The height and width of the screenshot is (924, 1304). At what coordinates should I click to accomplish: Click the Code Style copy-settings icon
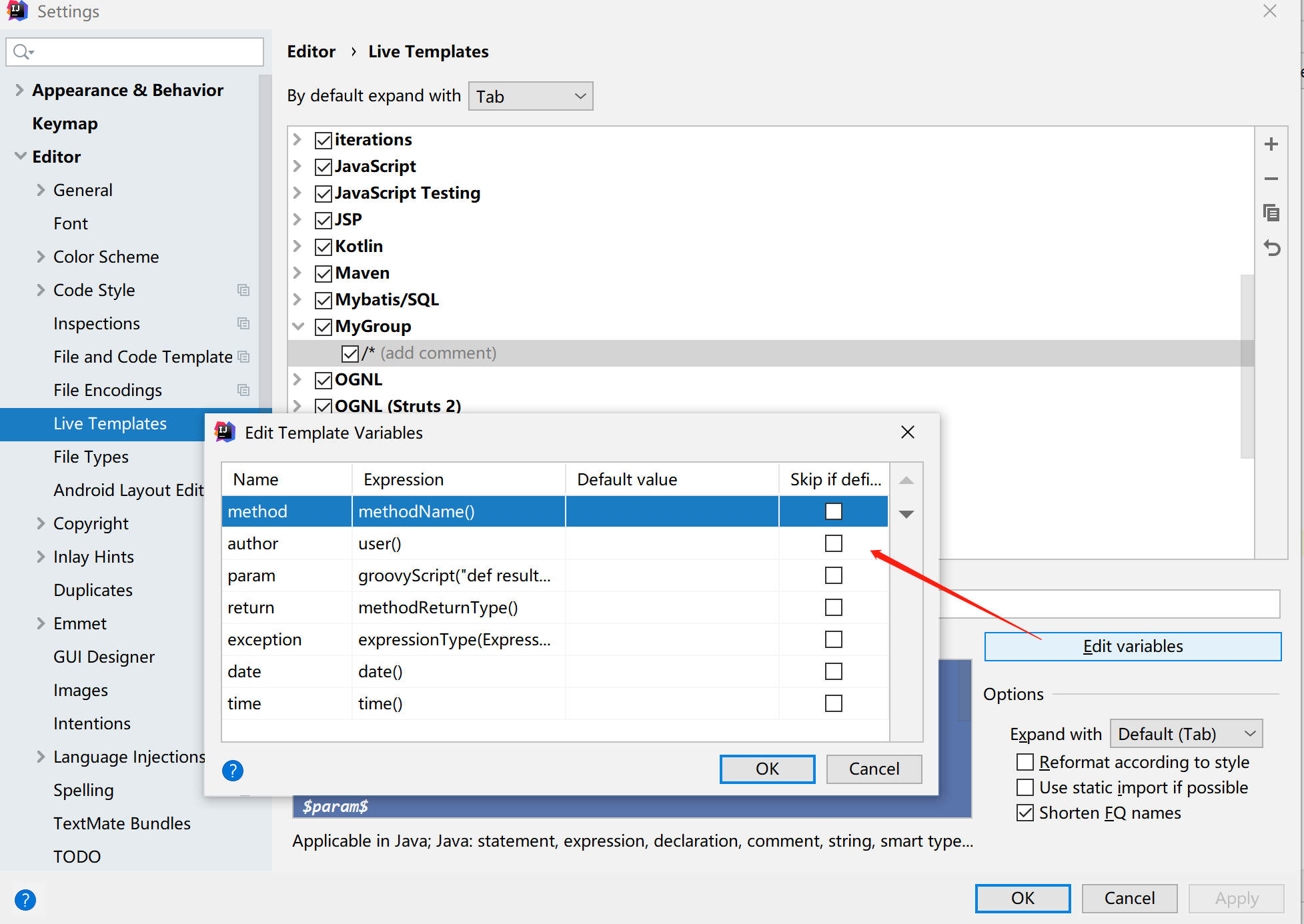pos(243,290)
